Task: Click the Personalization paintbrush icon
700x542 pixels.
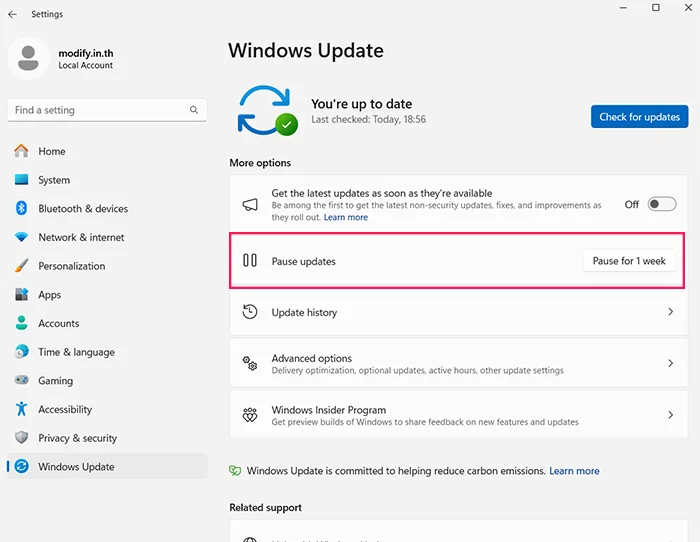Action: click(x=21, y=266)
